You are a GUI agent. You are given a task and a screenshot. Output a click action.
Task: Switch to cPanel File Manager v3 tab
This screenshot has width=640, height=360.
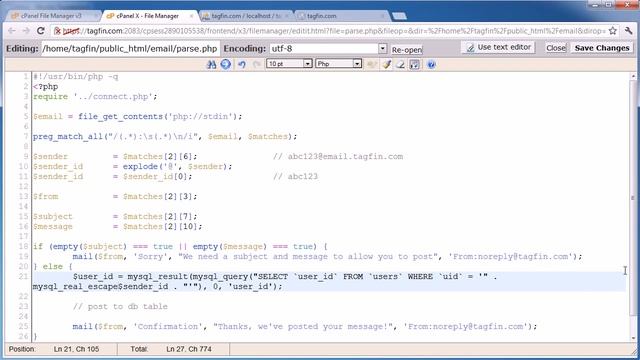51,16
